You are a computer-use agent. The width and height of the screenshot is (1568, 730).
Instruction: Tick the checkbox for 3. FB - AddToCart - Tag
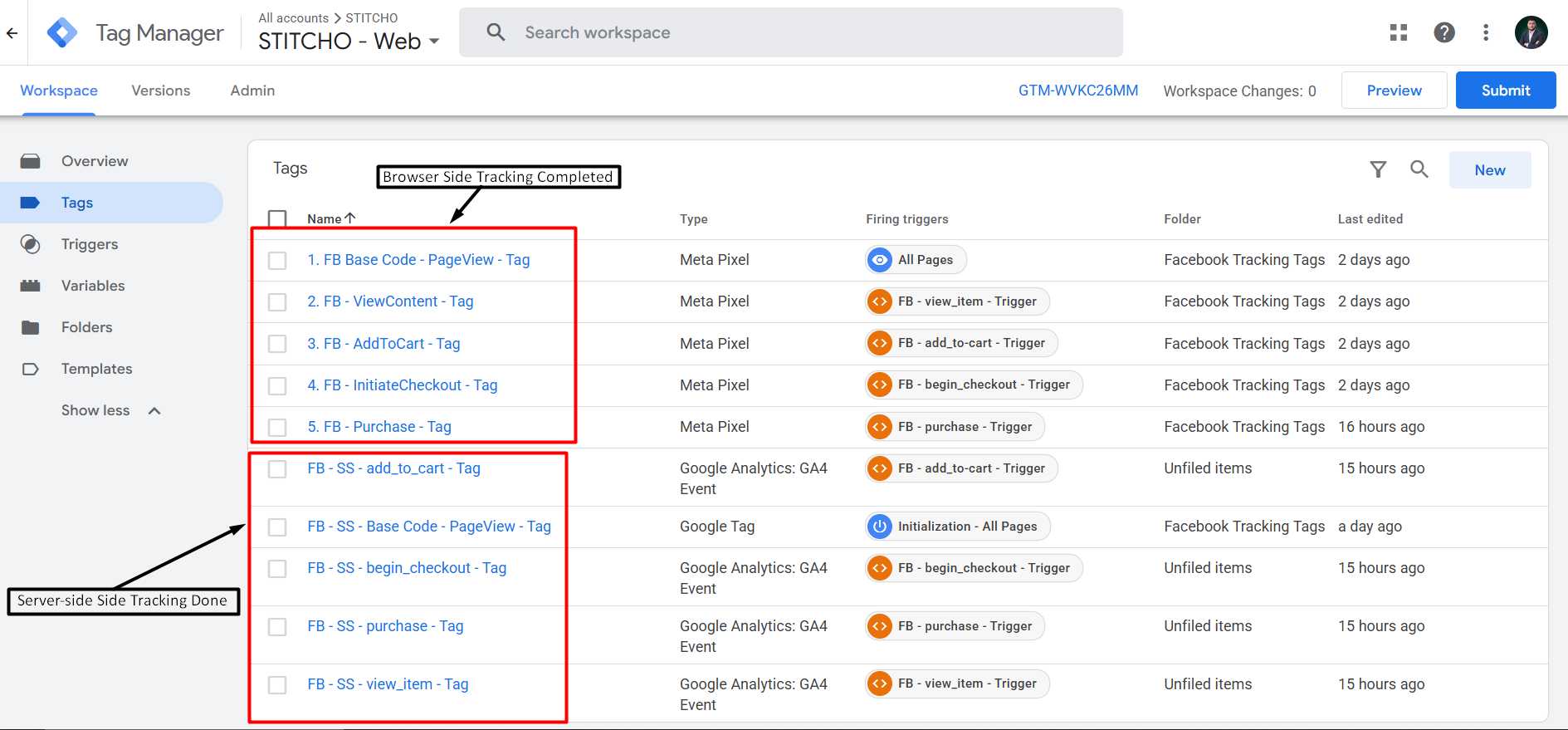click(x=277, y=344)
